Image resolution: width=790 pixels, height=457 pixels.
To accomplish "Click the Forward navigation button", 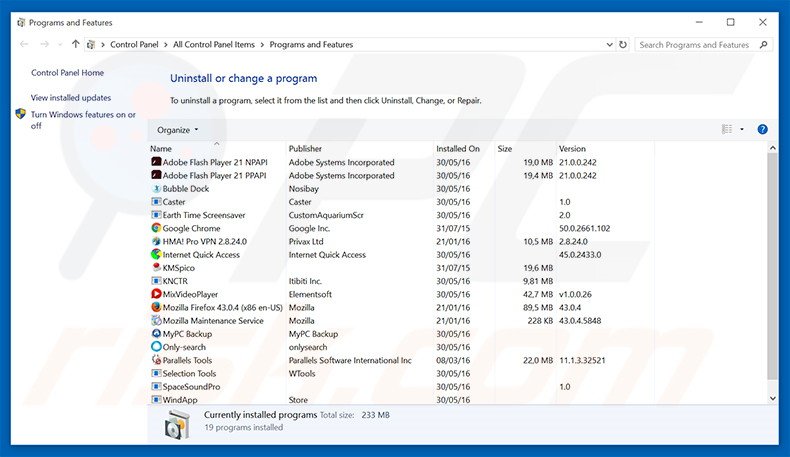I will [x=45, y=44].
